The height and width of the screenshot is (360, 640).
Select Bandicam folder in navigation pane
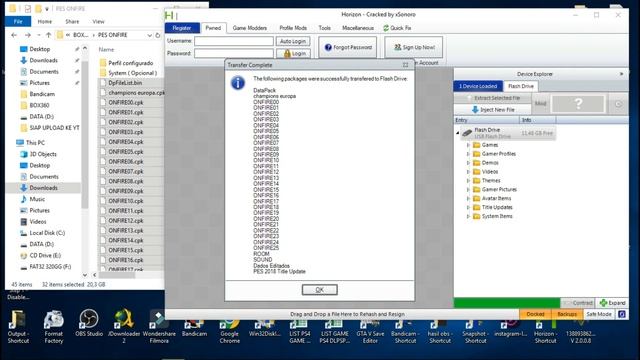pos(42,94)
